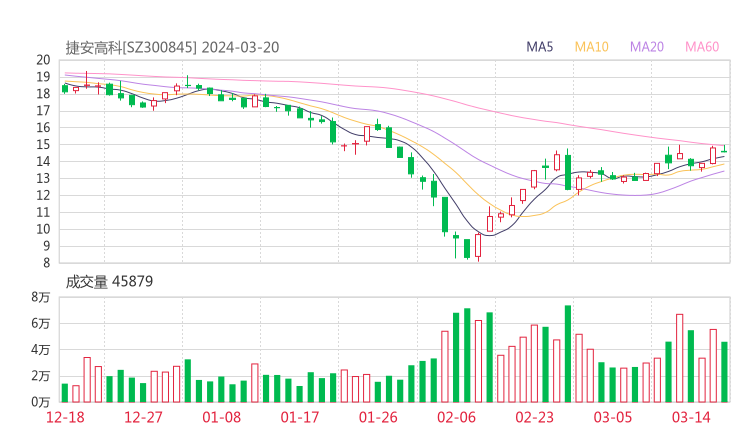The width and height of the screenshot is (740, 440).
Task: Click the 12-27 date axis label
Action: pos(143,417)
